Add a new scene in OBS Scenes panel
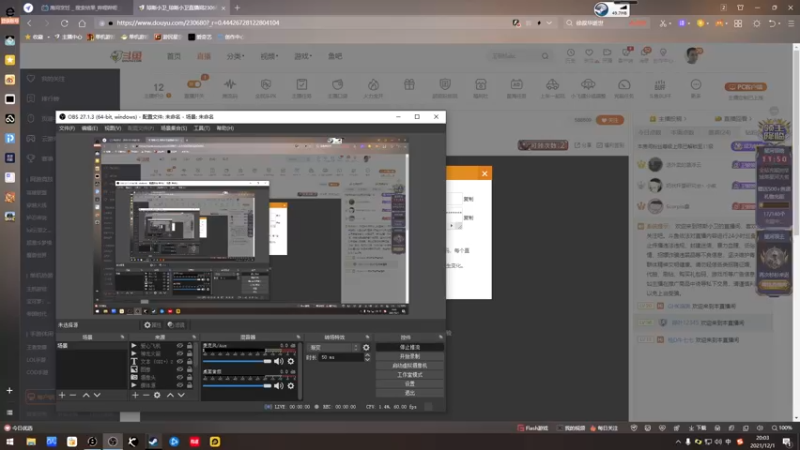Image resolution: width=800 pixels, height=450 pixels. pyautogui.click(x=62, y=395)
